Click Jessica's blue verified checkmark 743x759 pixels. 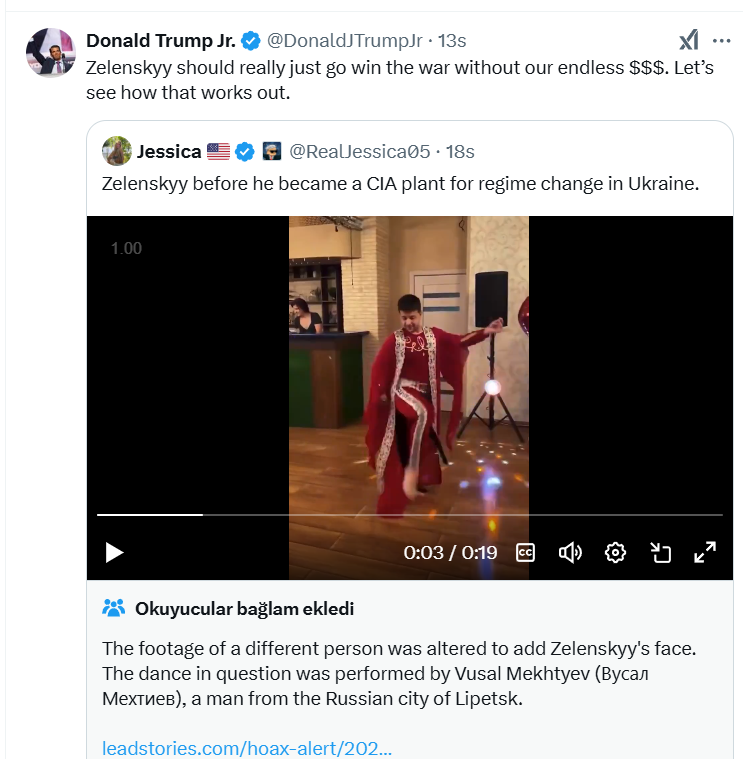[x=245, y=152]
